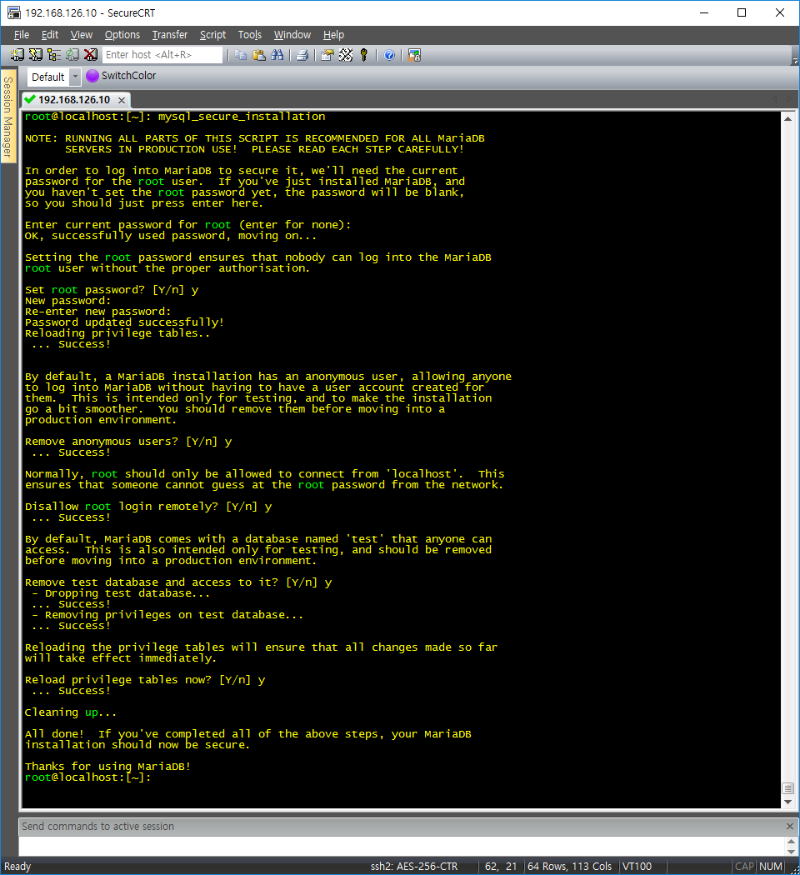Viewport: 800px width, 875px height.
Task: Expand the Default button bar dropdown
Action: [75, 77]
